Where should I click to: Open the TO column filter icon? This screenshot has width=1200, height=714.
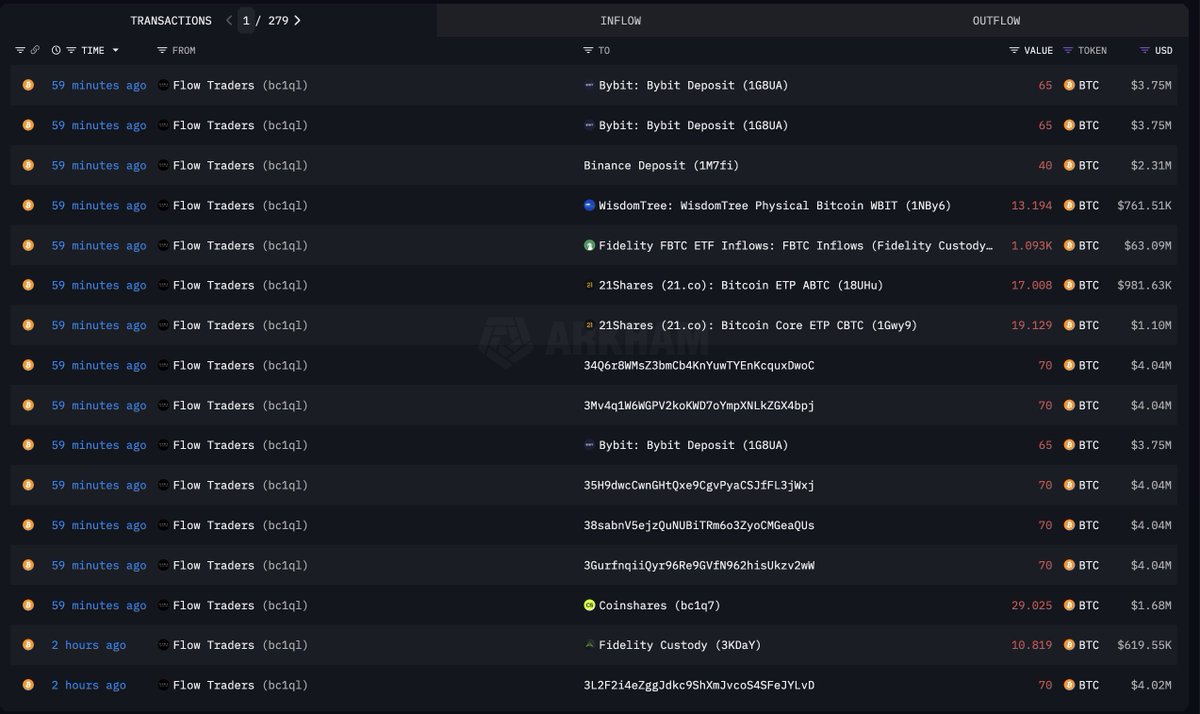(589, 50)
